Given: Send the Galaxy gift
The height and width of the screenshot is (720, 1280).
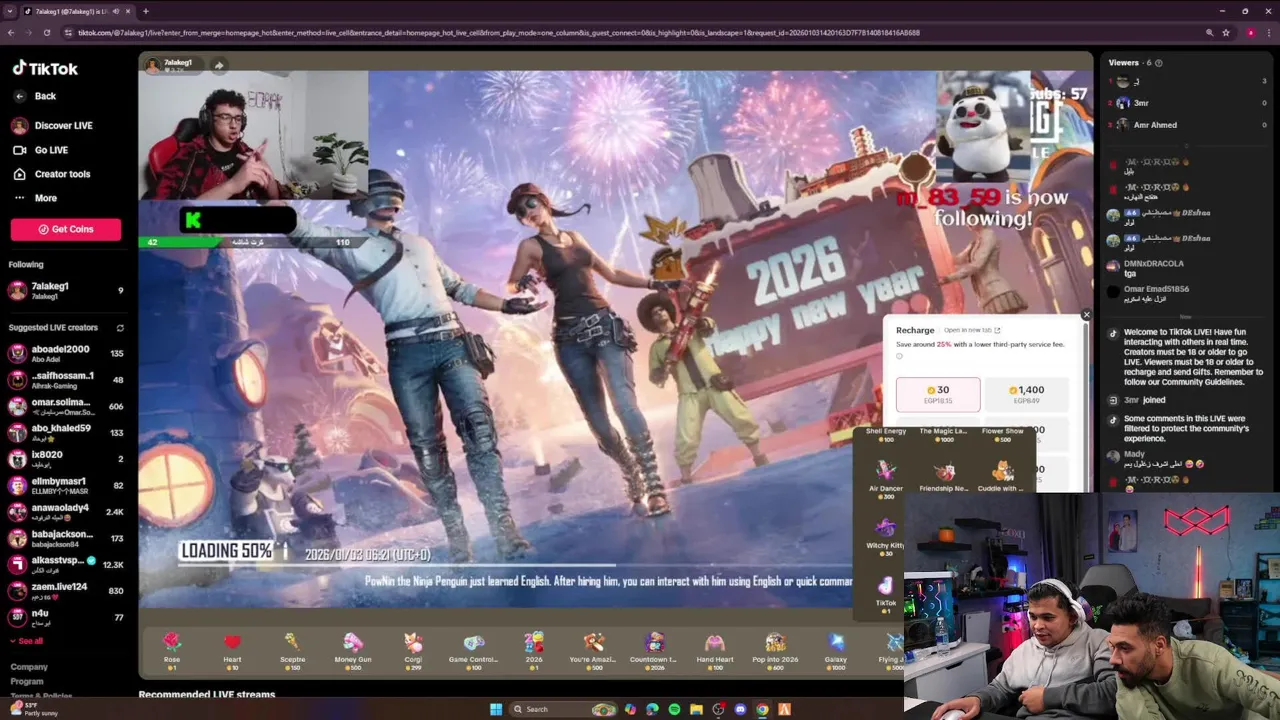Looking at the screenshot, I should 835,650.
